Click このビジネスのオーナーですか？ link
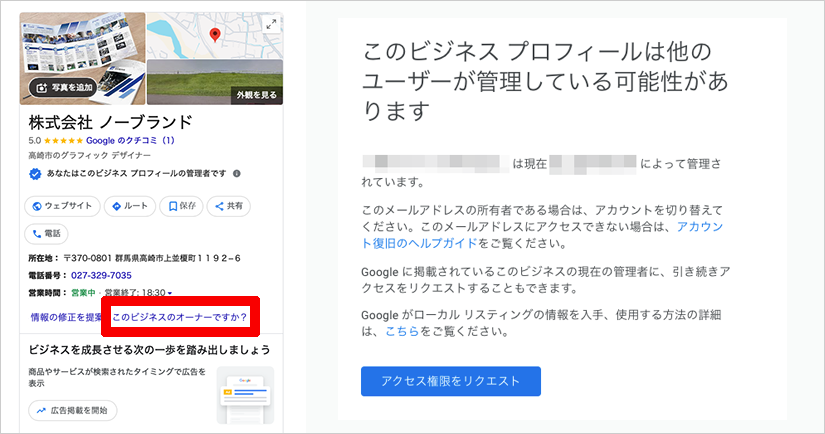 [179, 317]
